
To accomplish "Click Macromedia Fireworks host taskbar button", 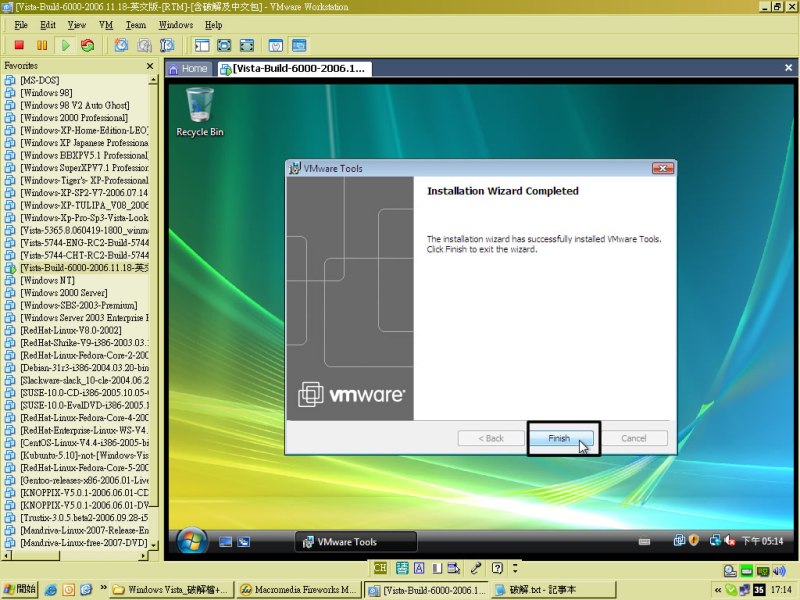I will [299, 590].
